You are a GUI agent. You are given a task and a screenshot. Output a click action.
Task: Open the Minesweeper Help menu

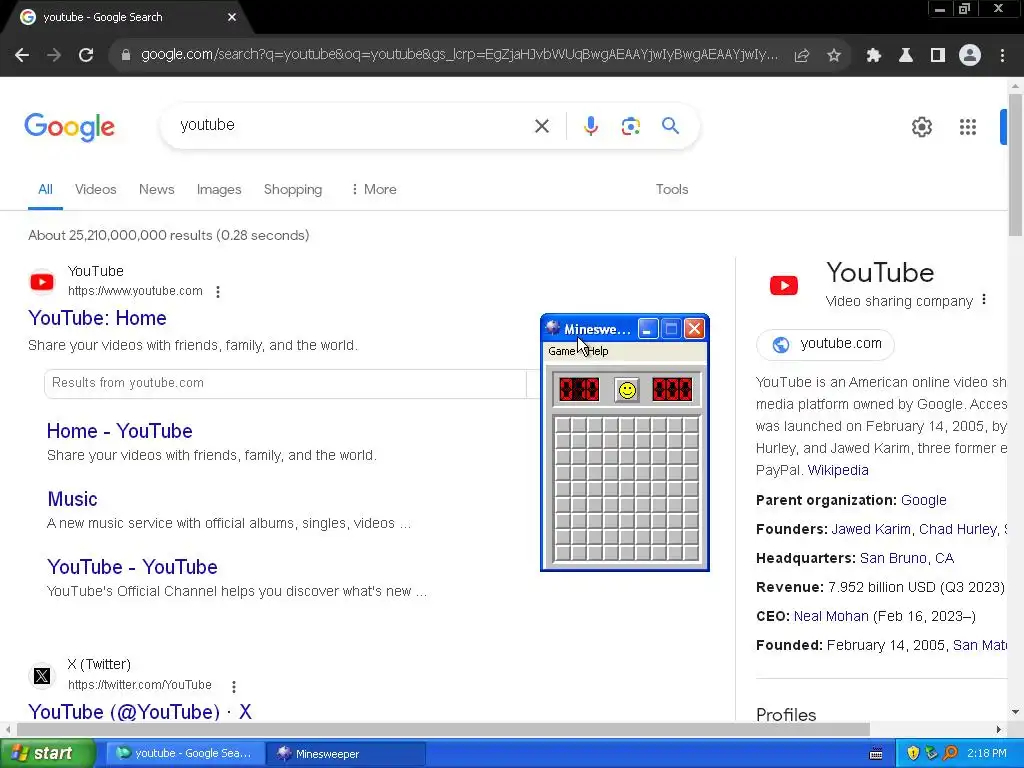(598, 351)
